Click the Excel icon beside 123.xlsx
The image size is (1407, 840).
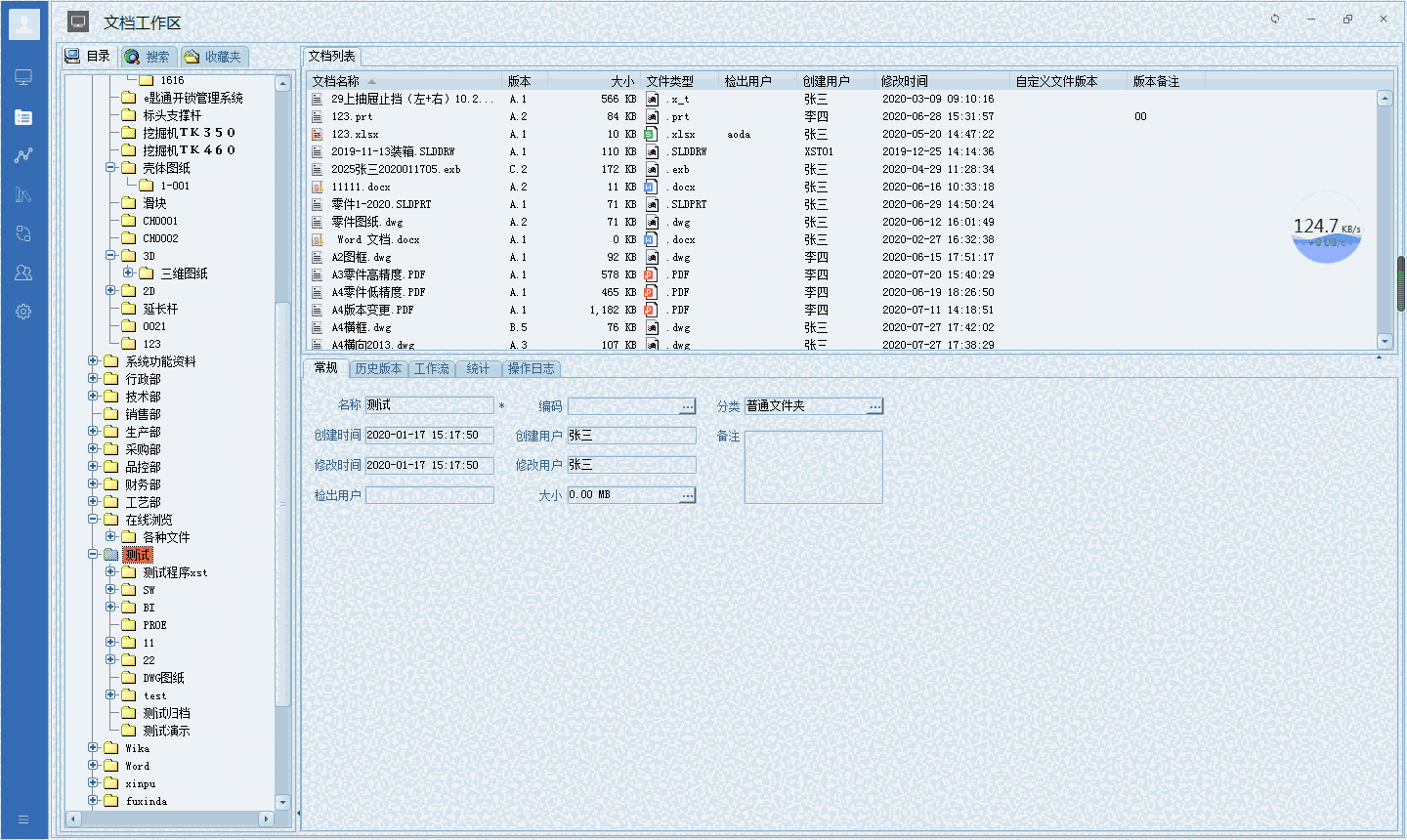click(318, 134)
